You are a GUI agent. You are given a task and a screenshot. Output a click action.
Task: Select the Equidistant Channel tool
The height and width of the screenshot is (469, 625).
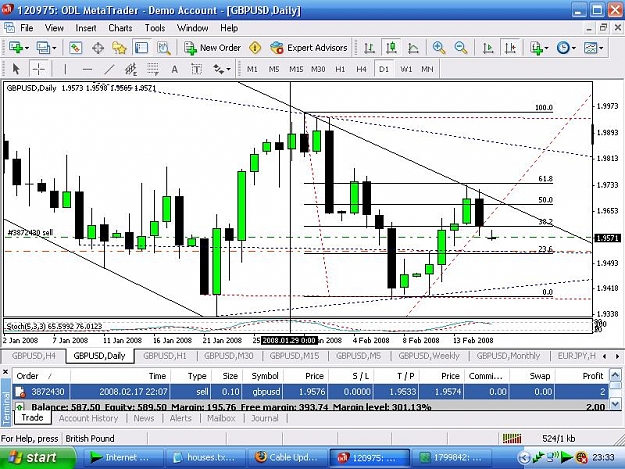[x=131, y=69]
